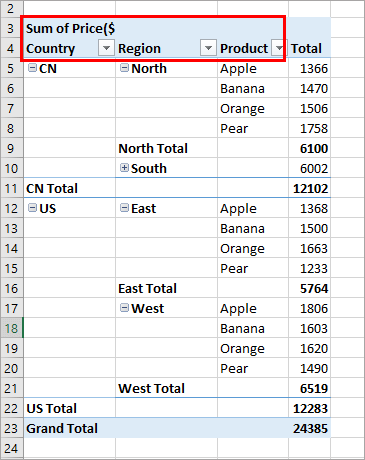The height and width of the screenshot is (460, 365).
Task: Click the US Total label cell
Action: pyautogui.click(x=70, y=408)
